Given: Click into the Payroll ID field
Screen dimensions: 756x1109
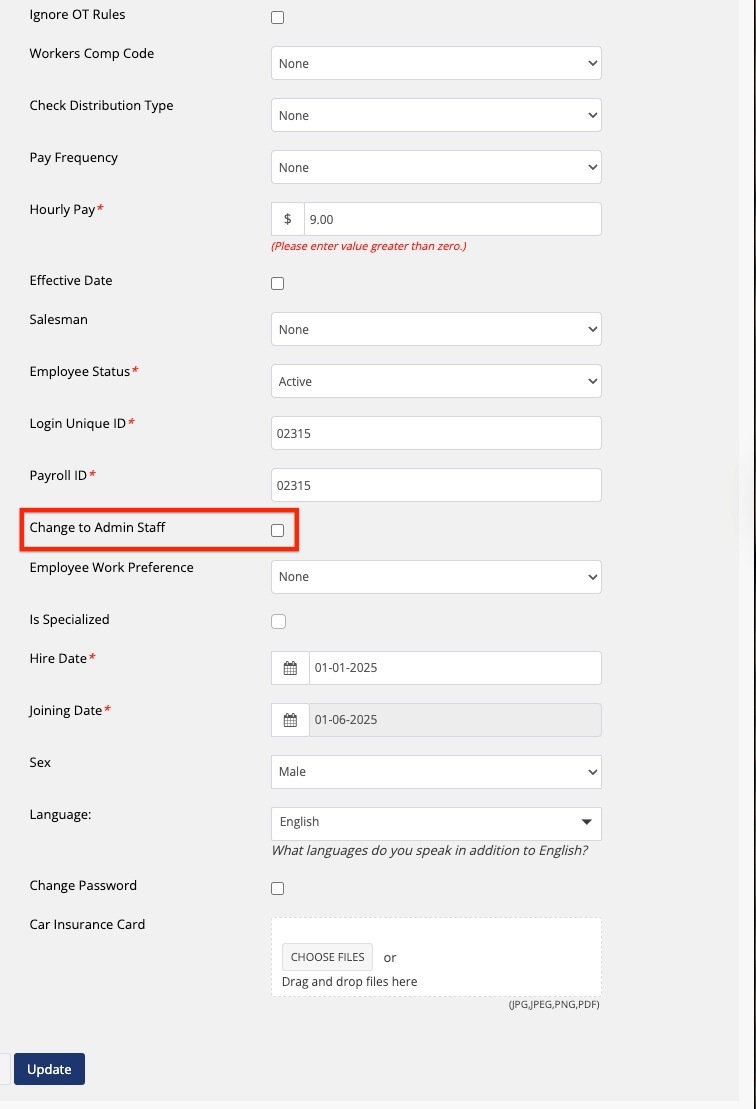Looking at the screenshot, I should [436, 485].
